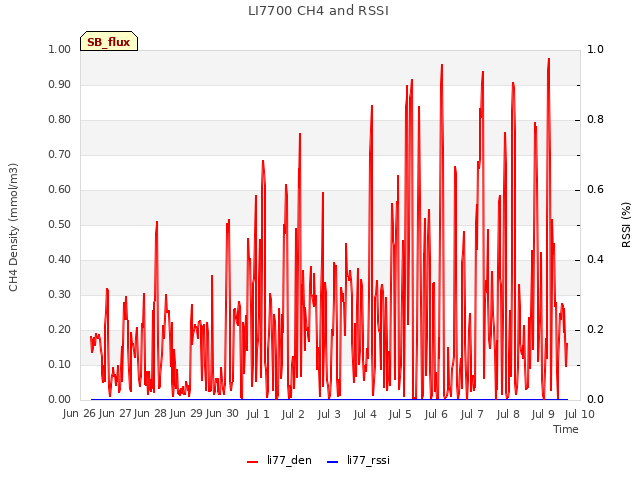Click the 0.80 left axis value
This screenshot has width=640, height=480.
(x=59, y=120)
